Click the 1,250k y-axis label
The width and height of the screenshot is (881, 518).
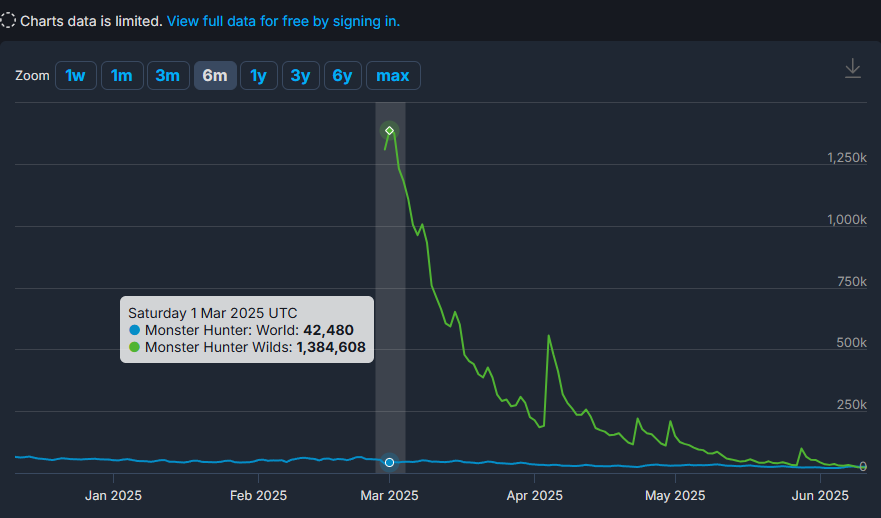846,158
